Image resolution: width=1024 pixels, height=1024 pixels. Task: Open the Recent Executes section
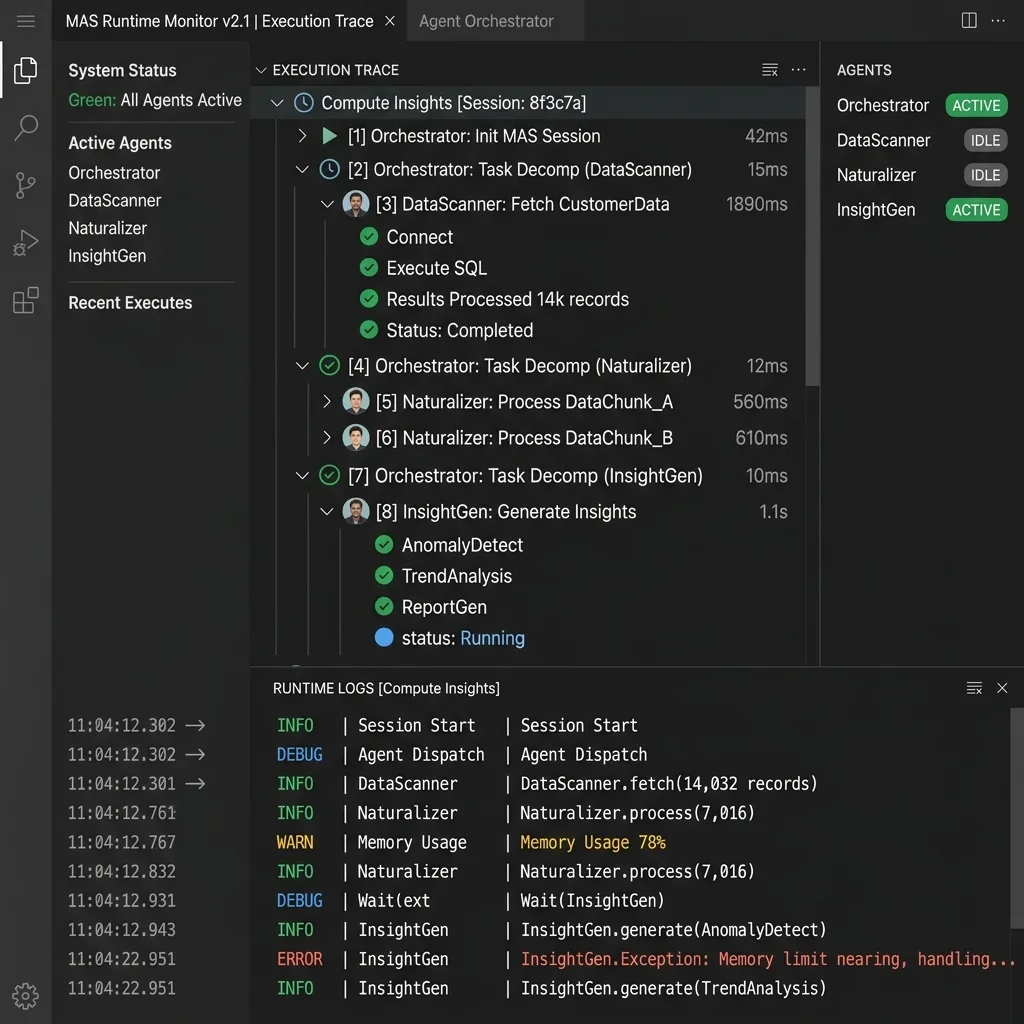[131, 303]
